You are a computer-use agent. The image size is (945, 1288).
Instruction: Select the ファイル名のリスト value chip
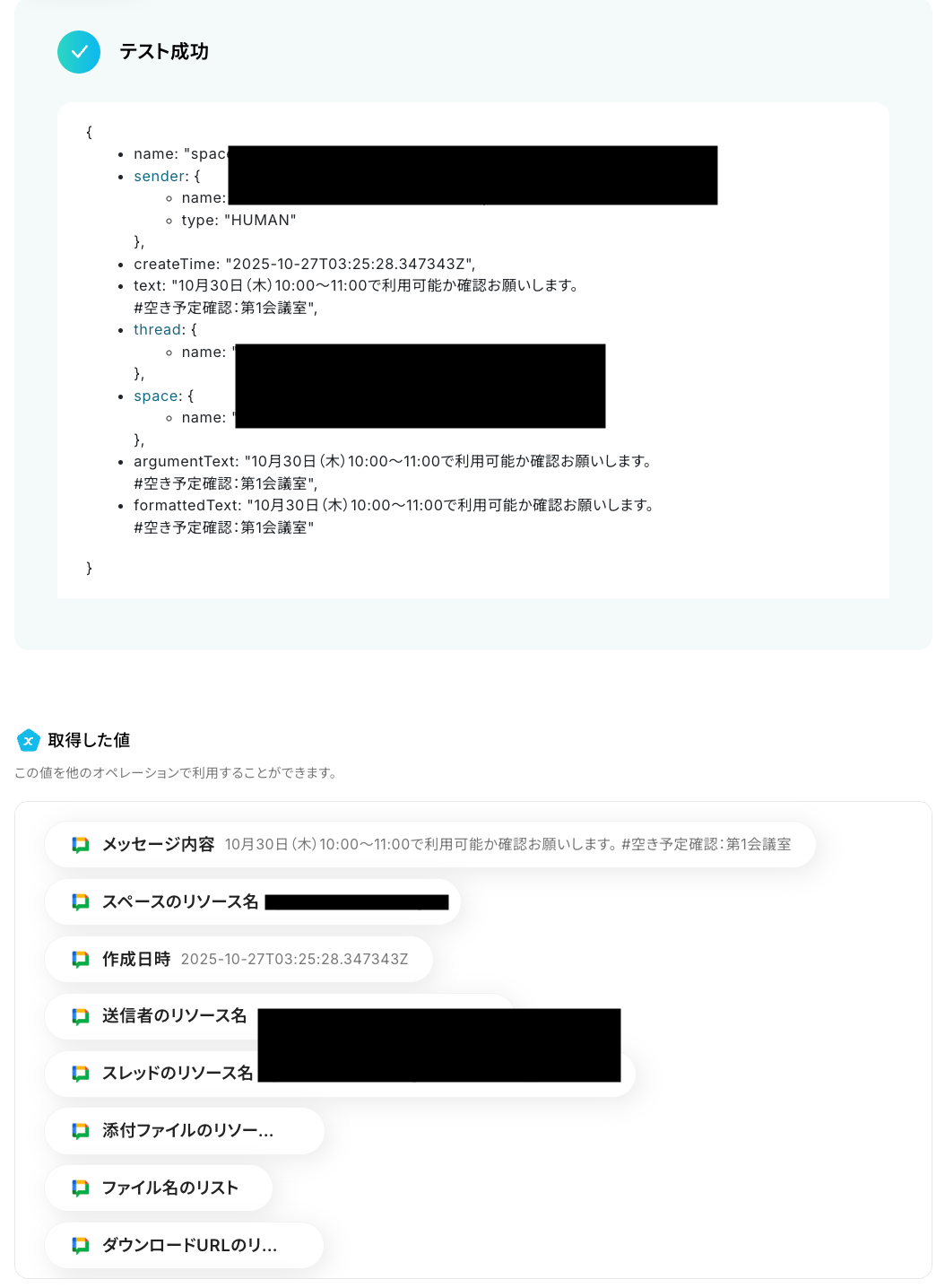click(x=159, y=1188)
